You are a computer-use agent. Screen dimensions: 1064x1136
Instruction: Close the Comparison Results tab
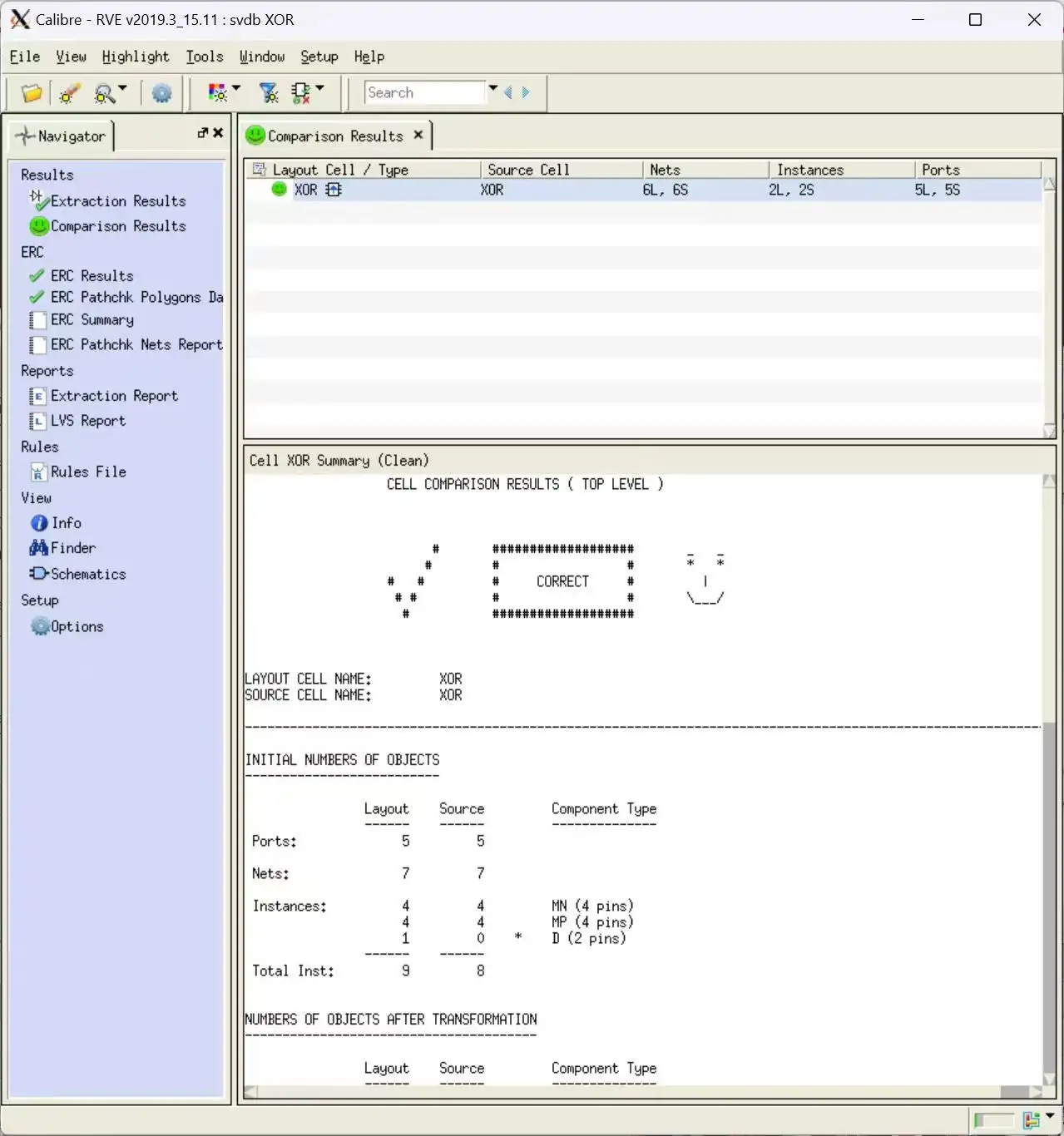(x=418, y=135)
